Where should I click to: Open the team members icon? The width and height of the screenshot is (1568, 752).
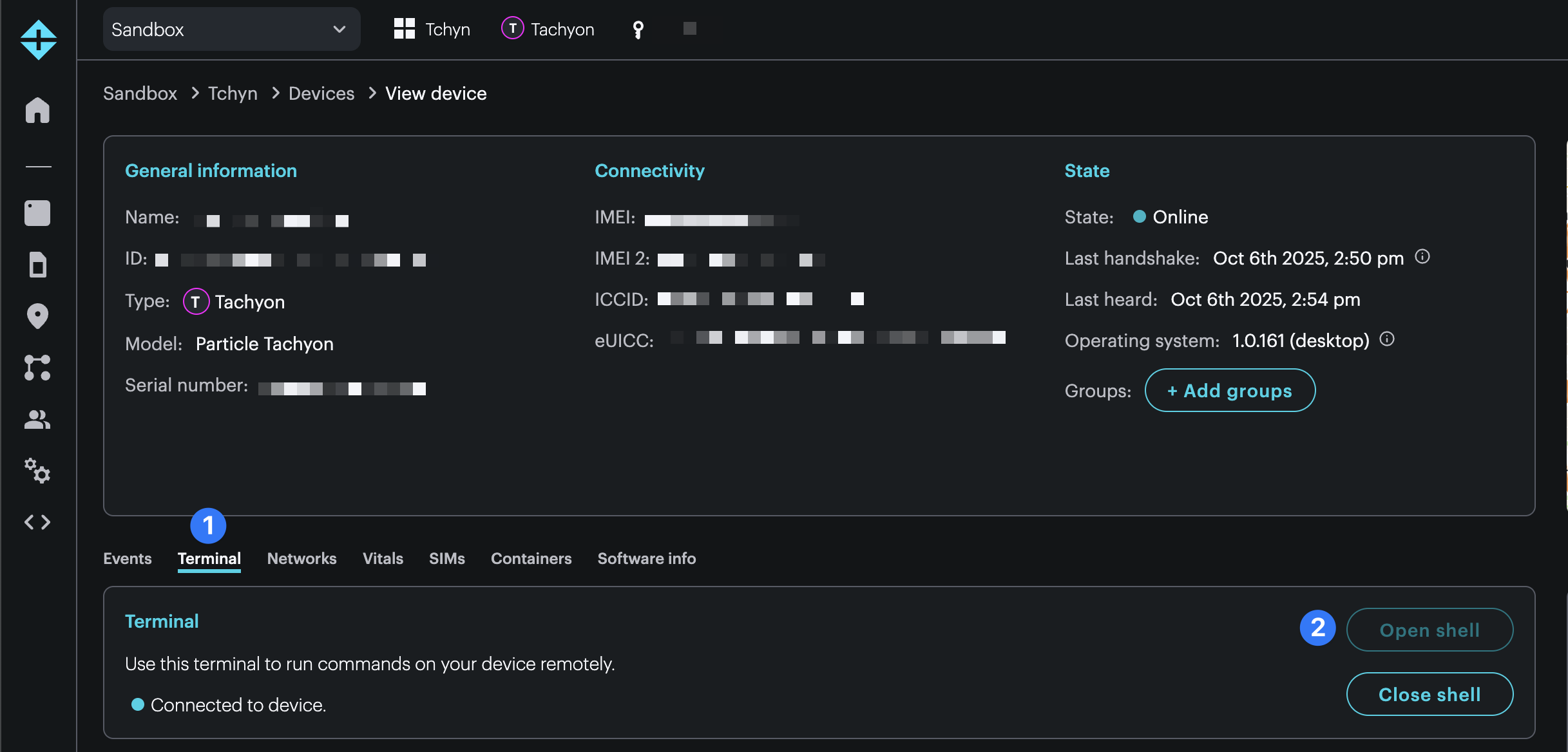(x=37, y=420)
